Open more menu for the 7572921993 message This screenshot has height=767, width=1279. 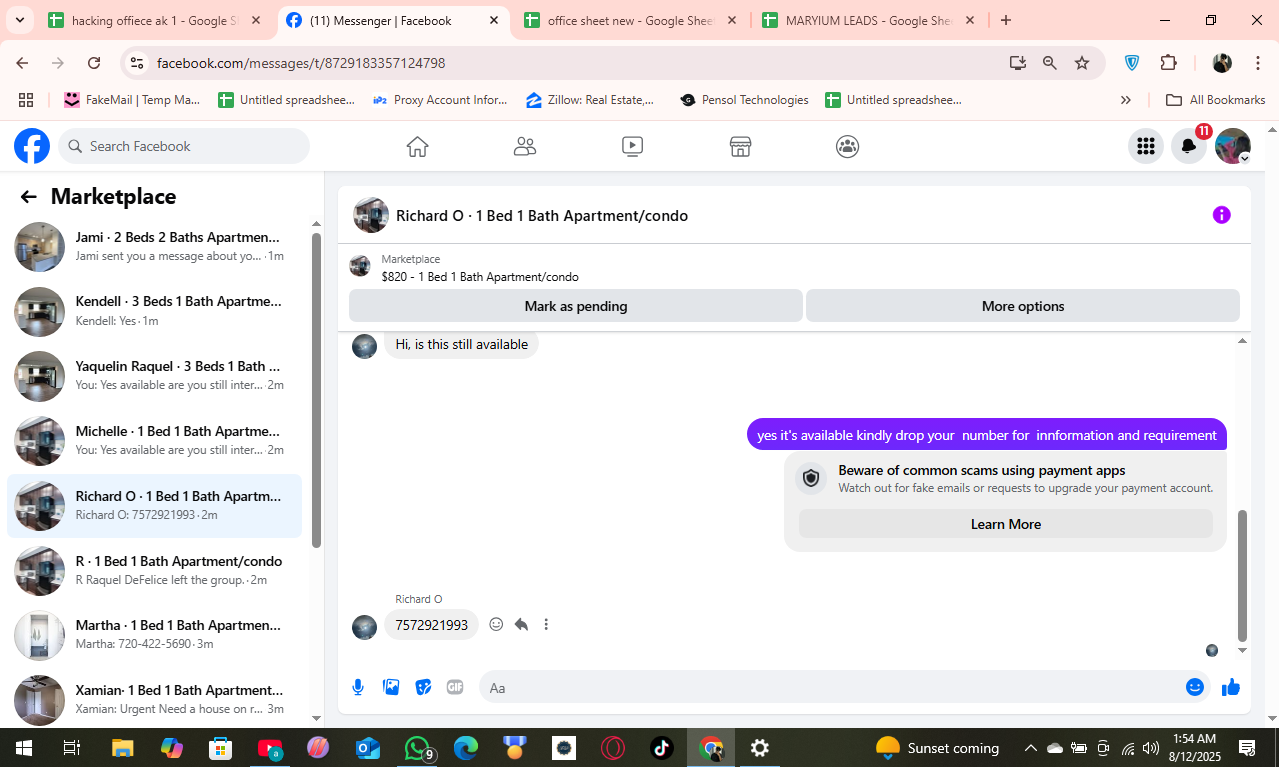pos(546,625)
